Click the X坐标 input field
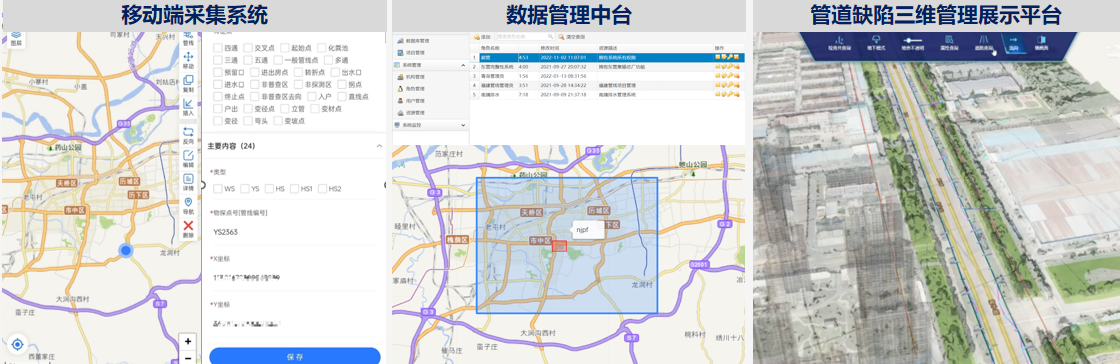Screen dimensions: 1120x364 (x=293, y=277)
